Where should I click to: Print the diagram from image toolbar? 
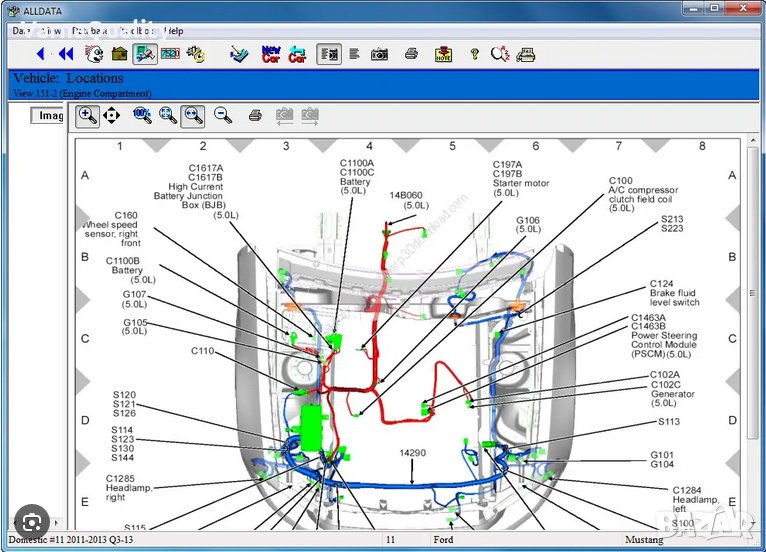coord(255,116)
